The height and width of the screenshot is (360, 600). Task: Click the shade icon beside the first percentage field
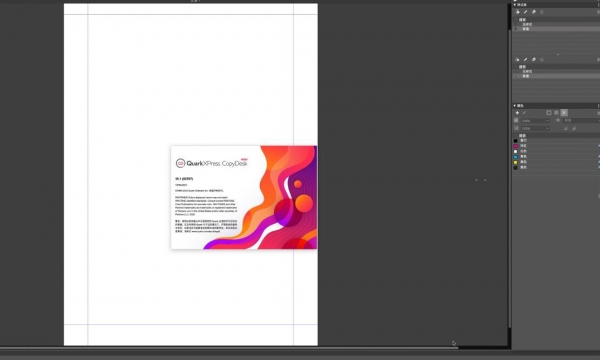[516, 121]
